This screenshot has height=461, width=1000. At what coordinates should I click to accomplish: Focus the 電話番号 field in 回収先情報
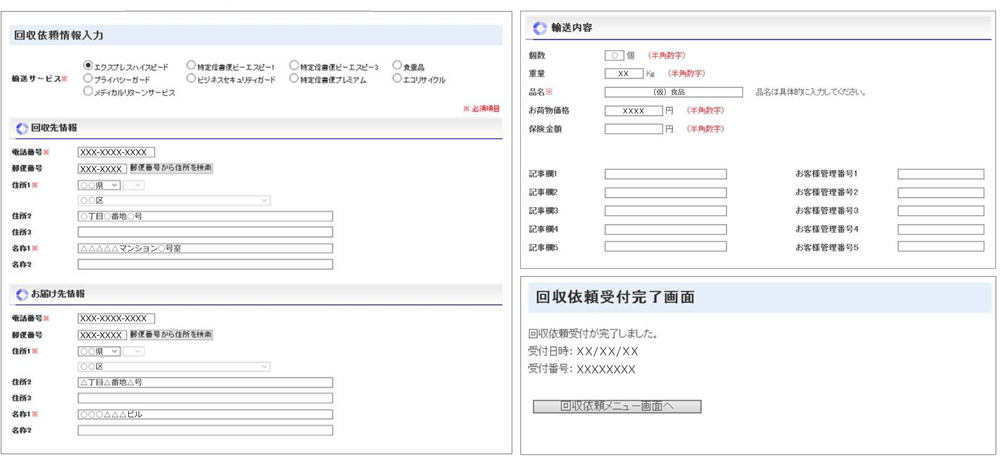pyautogui.click(x=116, y=152)
